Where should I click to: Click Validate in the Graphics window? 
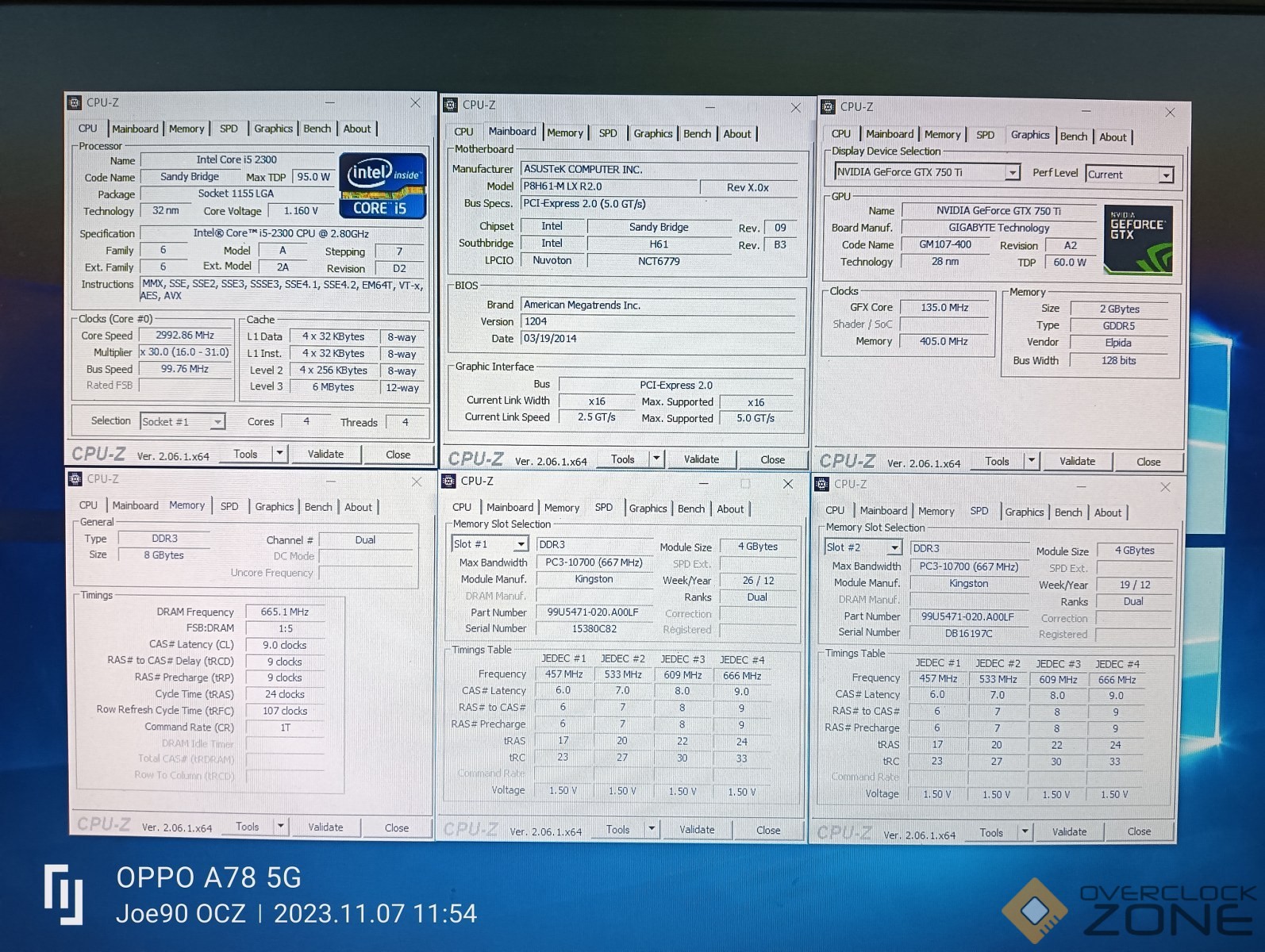coord(1078,461)
